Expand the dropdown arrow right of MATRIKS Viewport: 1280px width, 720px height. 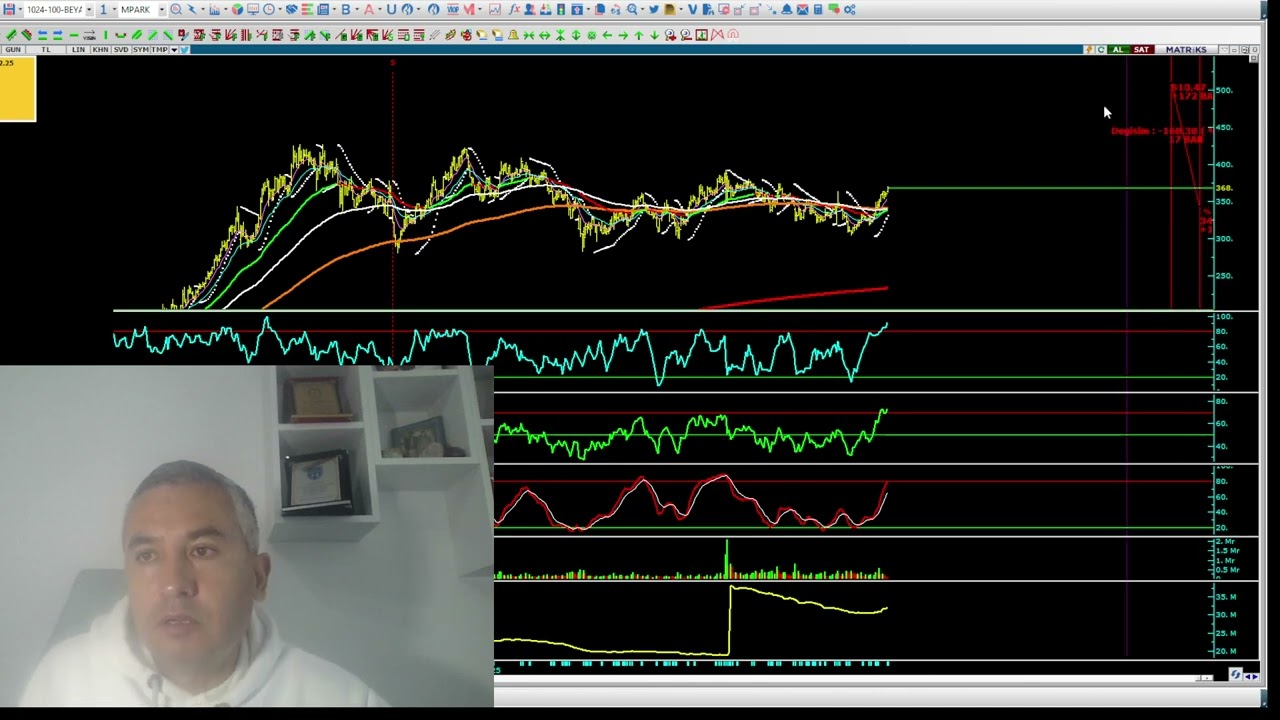point(1223,49)
